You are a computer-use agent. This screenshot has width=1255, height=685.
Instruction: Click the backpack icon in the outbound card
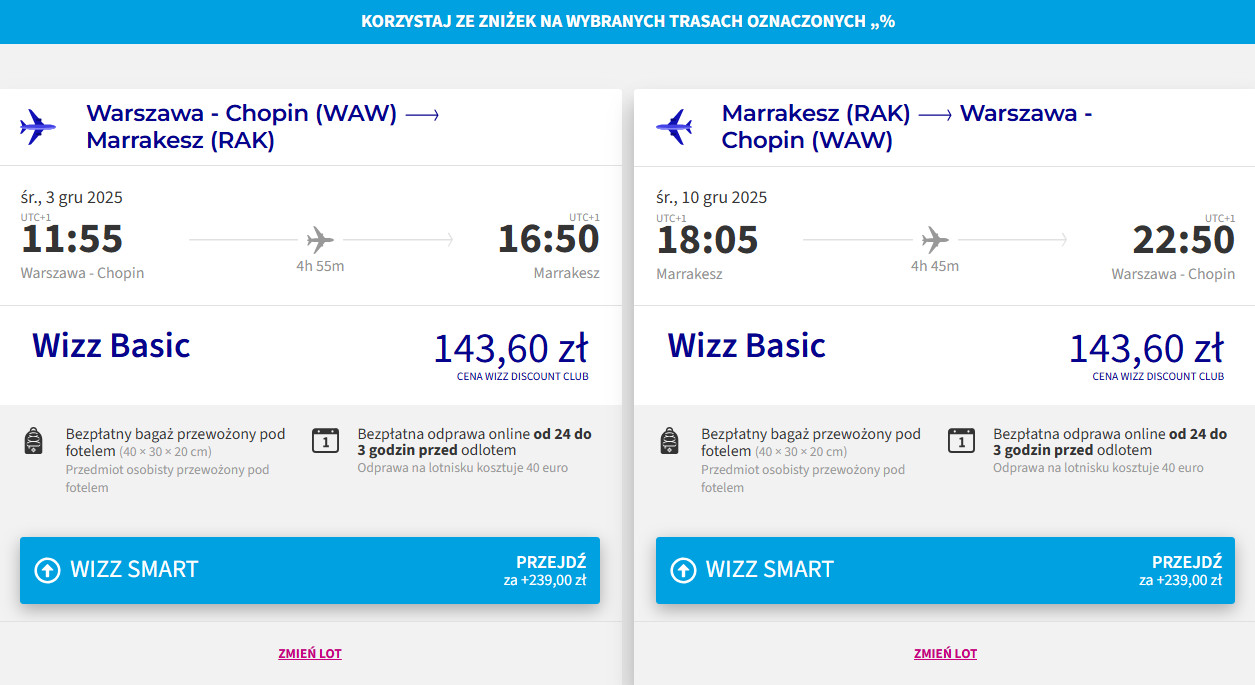pos(34,441)
